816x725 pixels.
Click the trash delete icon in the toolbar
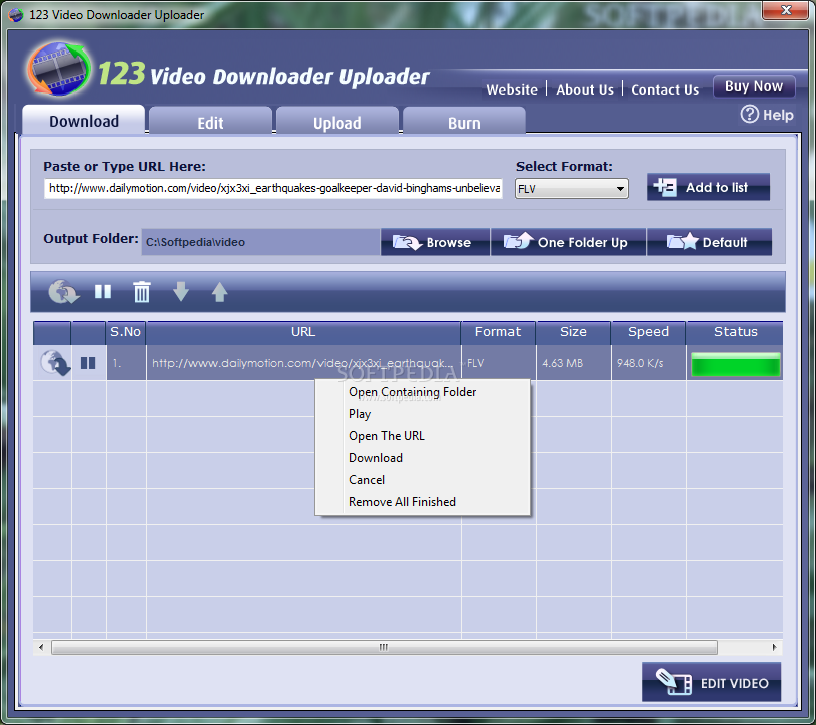[x=142, y=291]
